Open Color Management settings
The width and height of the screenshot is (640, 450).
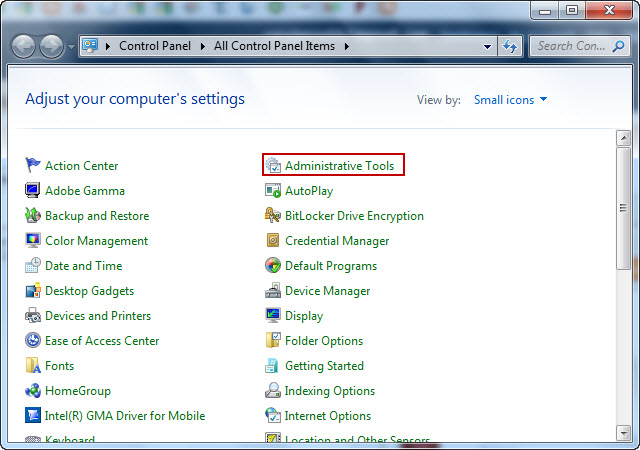96,241
